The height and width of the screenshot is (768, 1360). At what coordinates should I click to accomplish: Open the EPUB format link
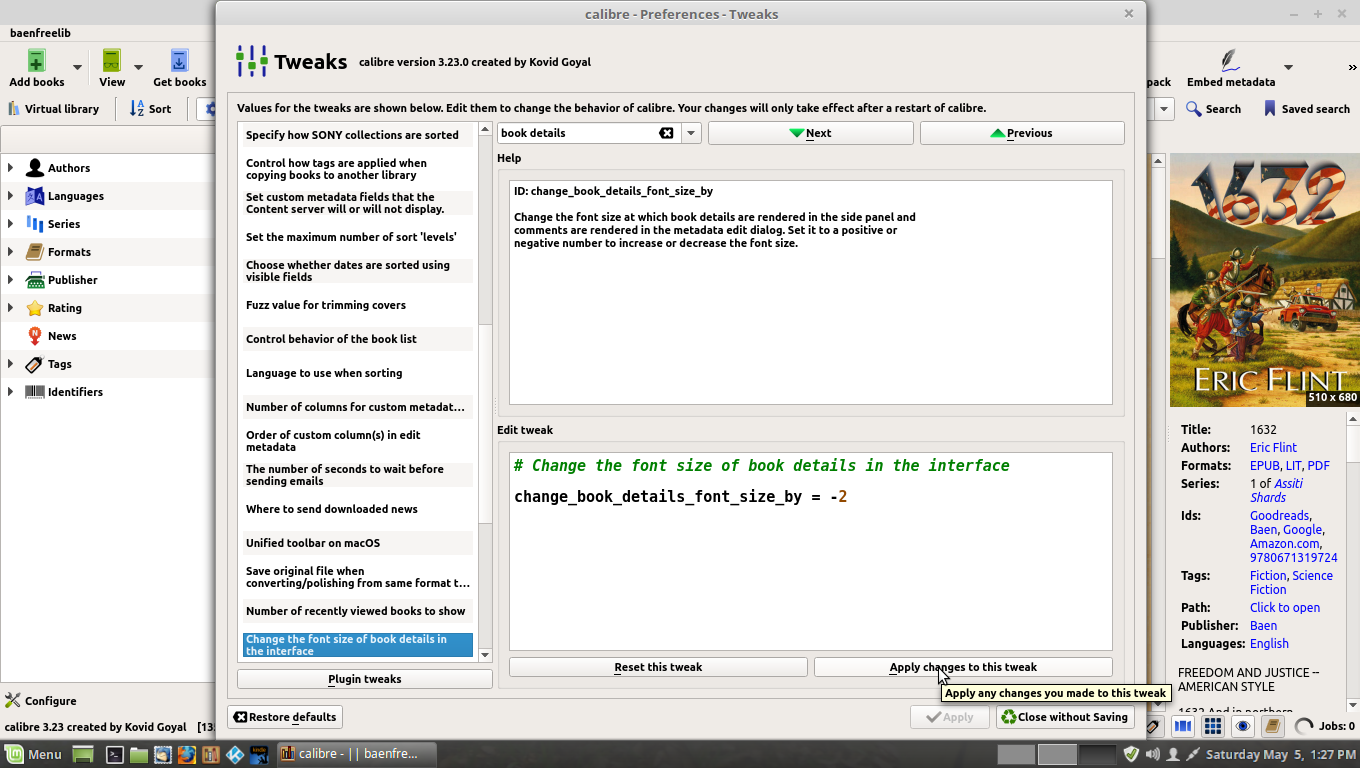click(1264, 466)
